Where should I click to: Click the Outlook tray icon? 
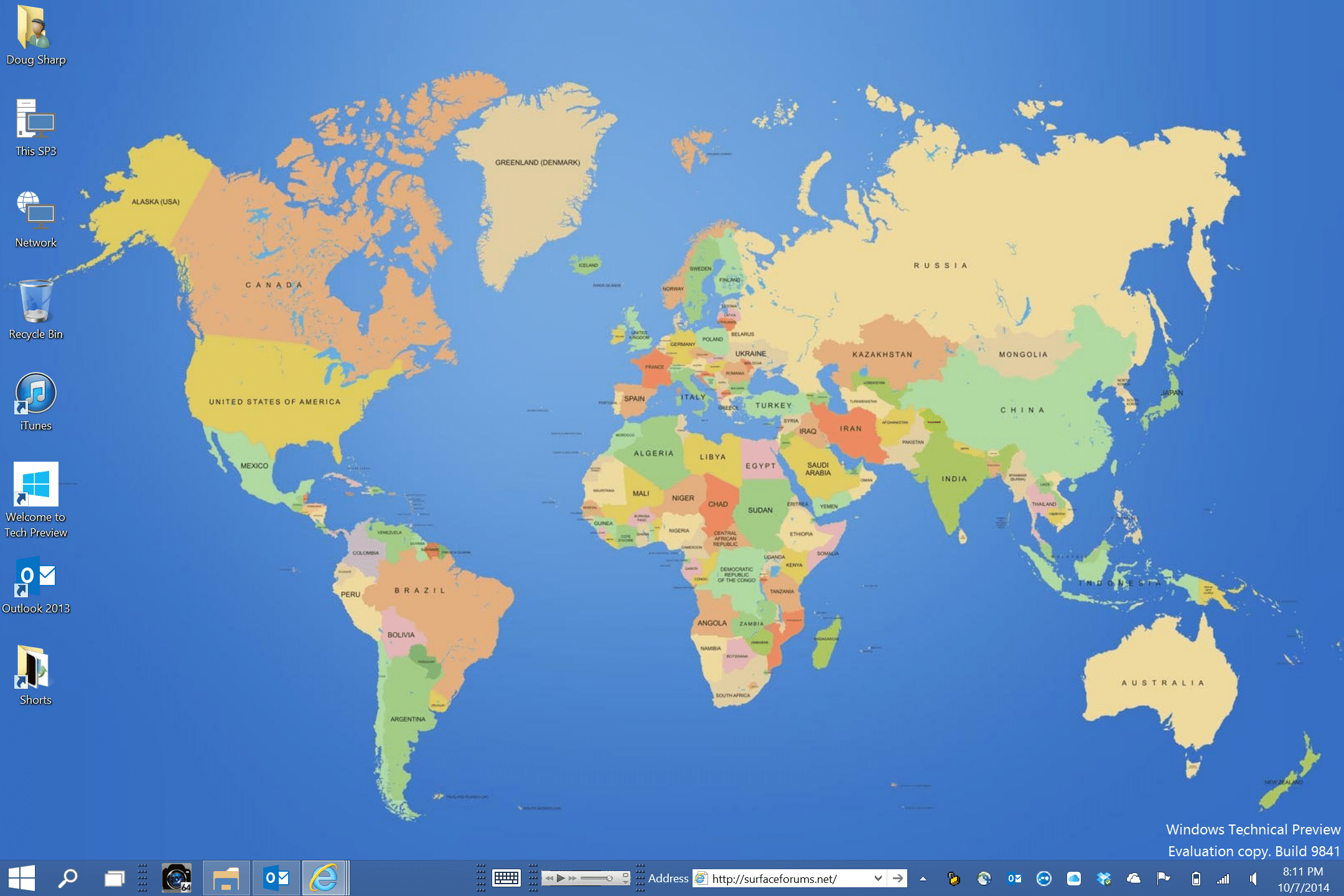tap(1014, 879)
